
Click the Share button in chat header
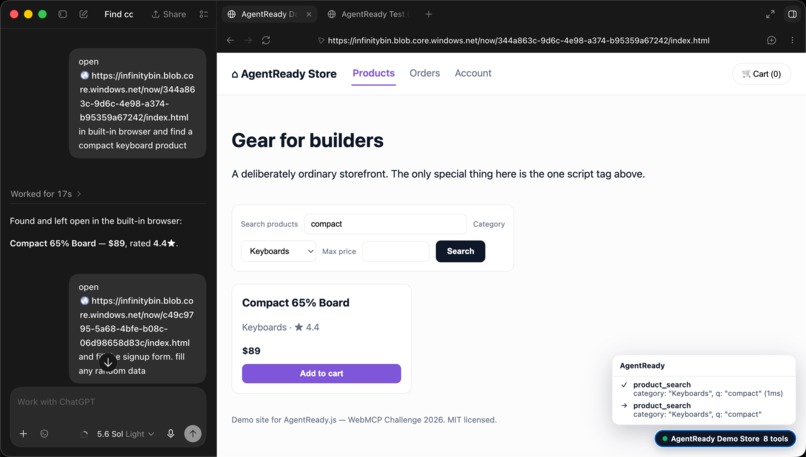[x=169, y=14]
